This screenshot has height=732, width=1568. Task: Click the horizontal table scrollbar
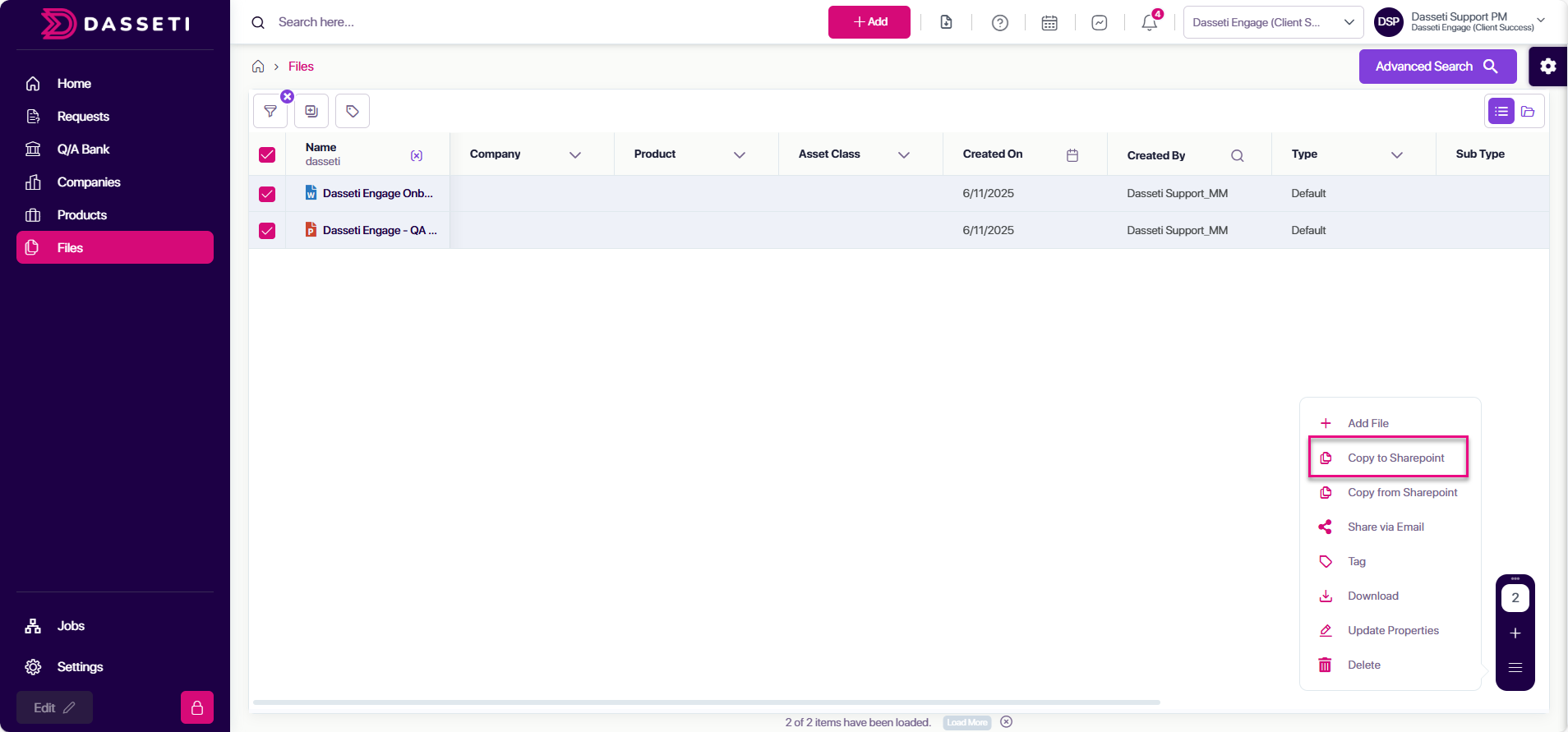click(707, 702)
